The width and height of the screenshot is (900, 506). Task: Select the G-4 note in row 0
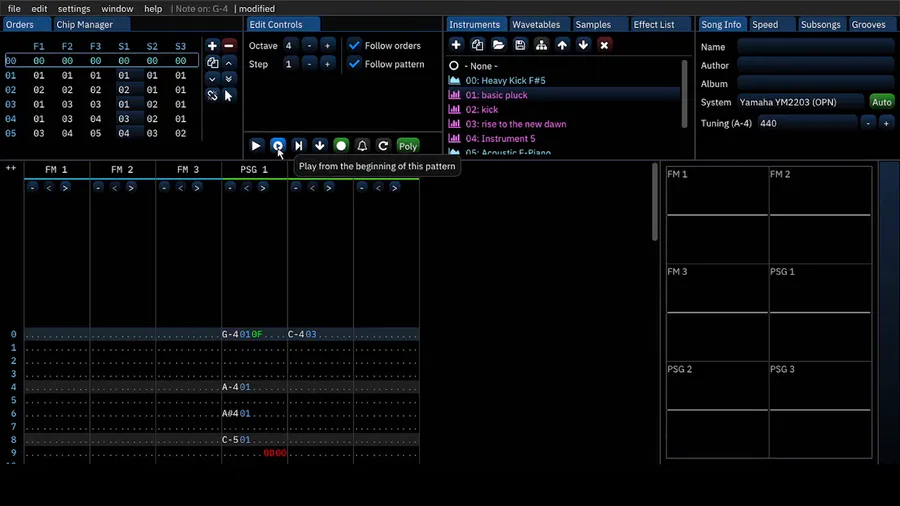pyautogui.click(x=230, y=334)
